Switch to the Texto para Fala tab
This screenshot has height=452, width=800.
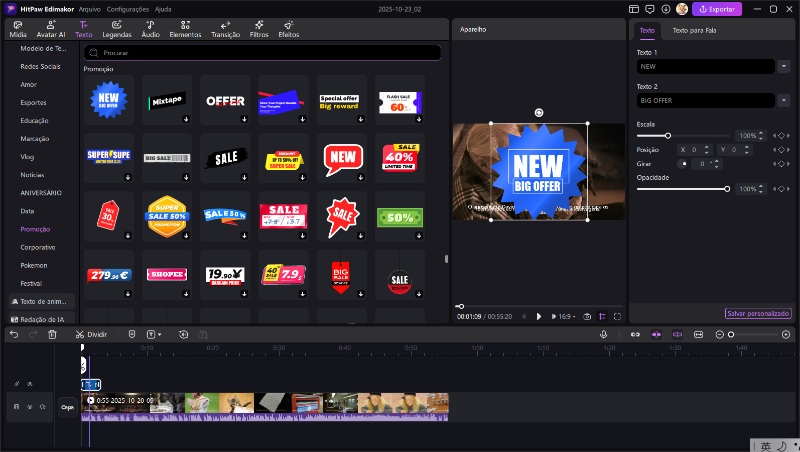pyautogui.click(x=693, y=31)
